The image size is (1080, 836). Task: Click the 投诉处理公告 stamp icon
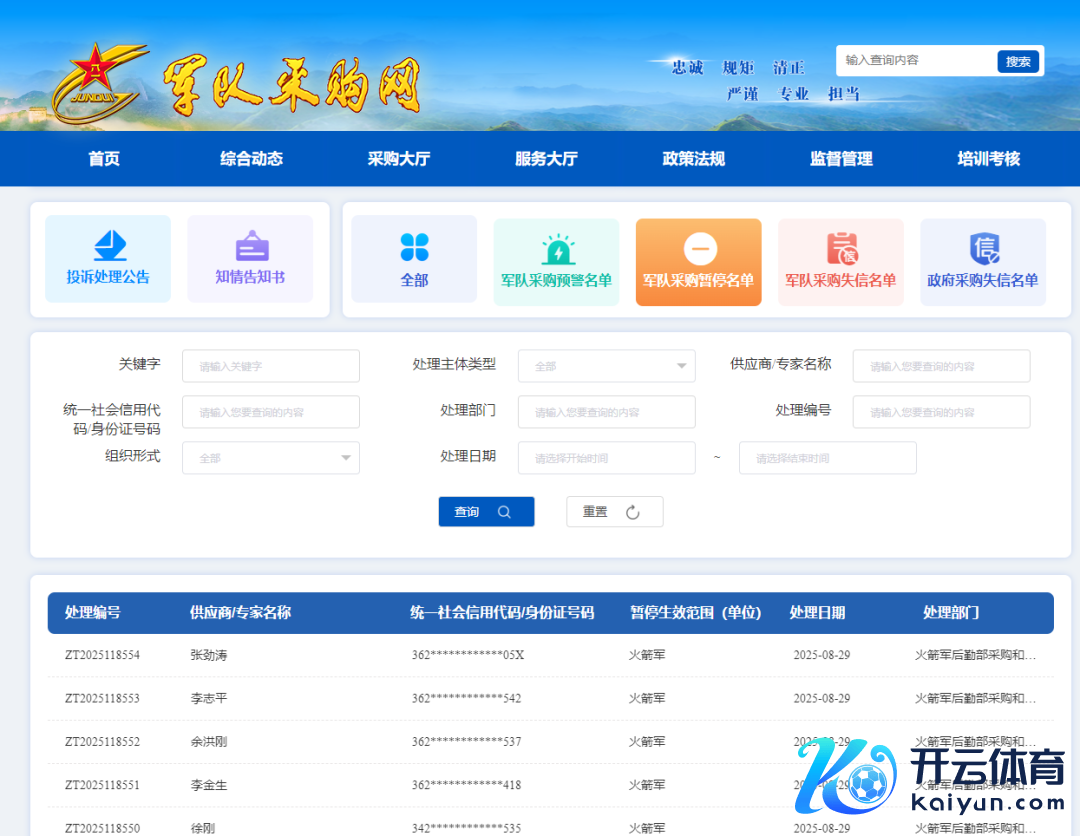point(108,245)
